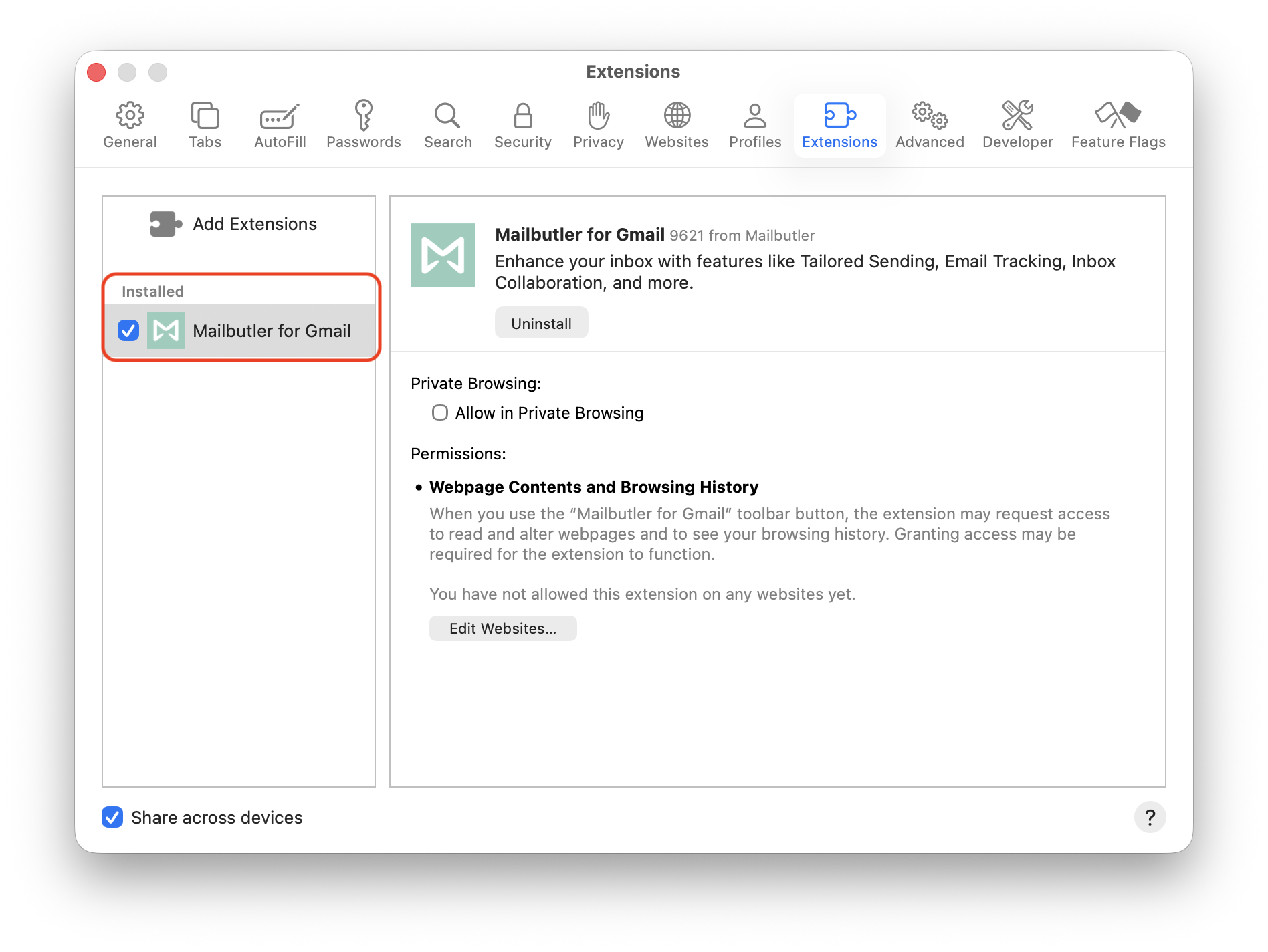
Task: Close the Extensions settings window
Action: [x=96, y=72]
